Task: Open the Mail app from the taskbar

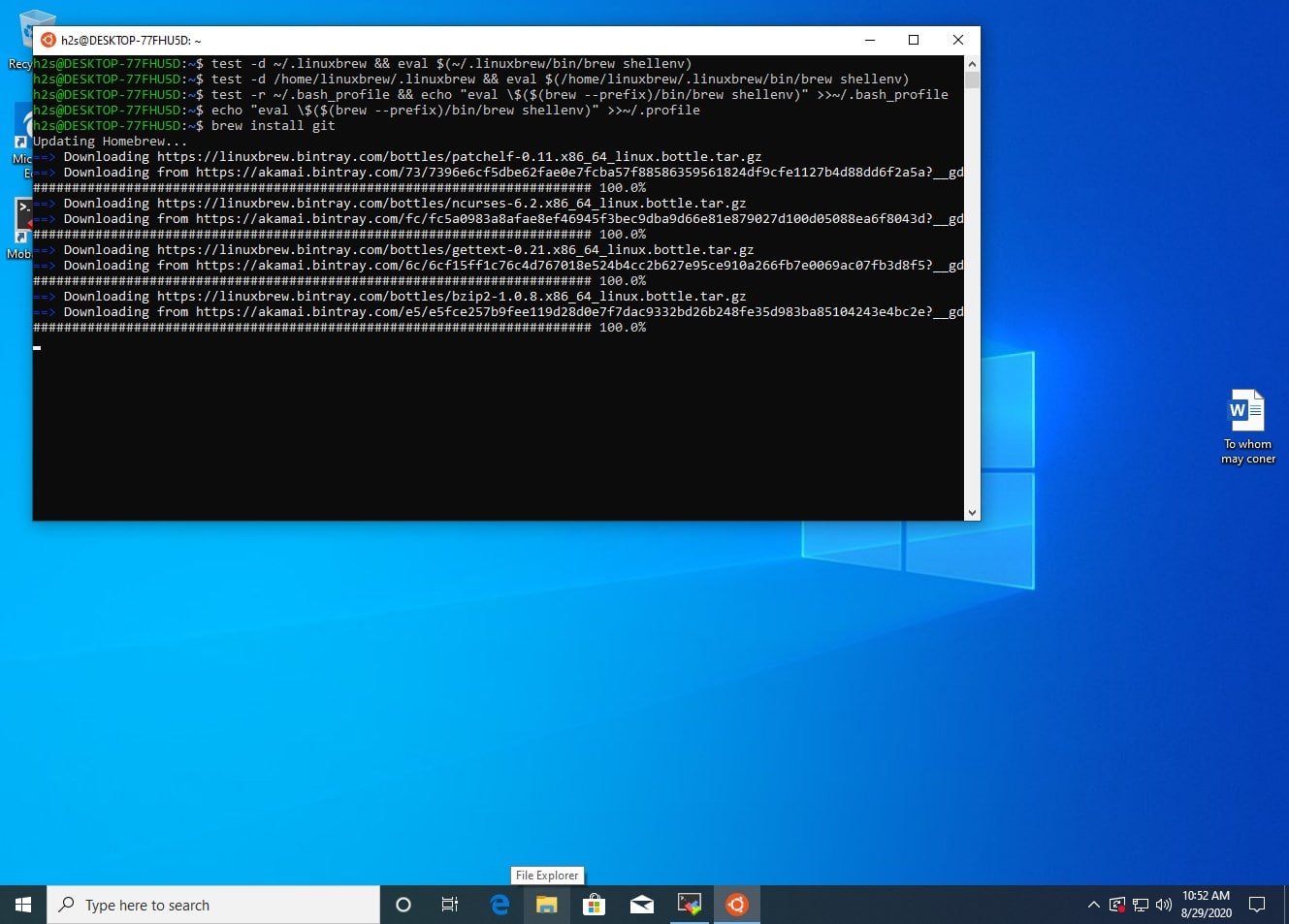Action: [641, 905]
